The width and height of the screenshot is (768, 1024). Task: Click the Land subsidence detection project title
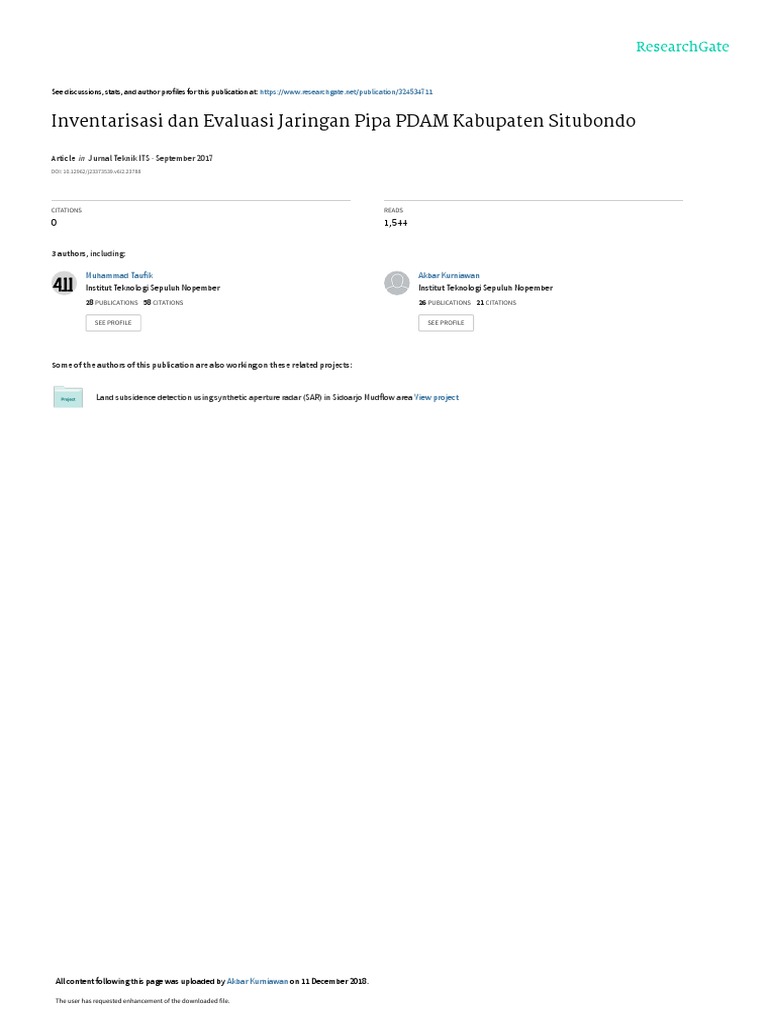(254, 397)
